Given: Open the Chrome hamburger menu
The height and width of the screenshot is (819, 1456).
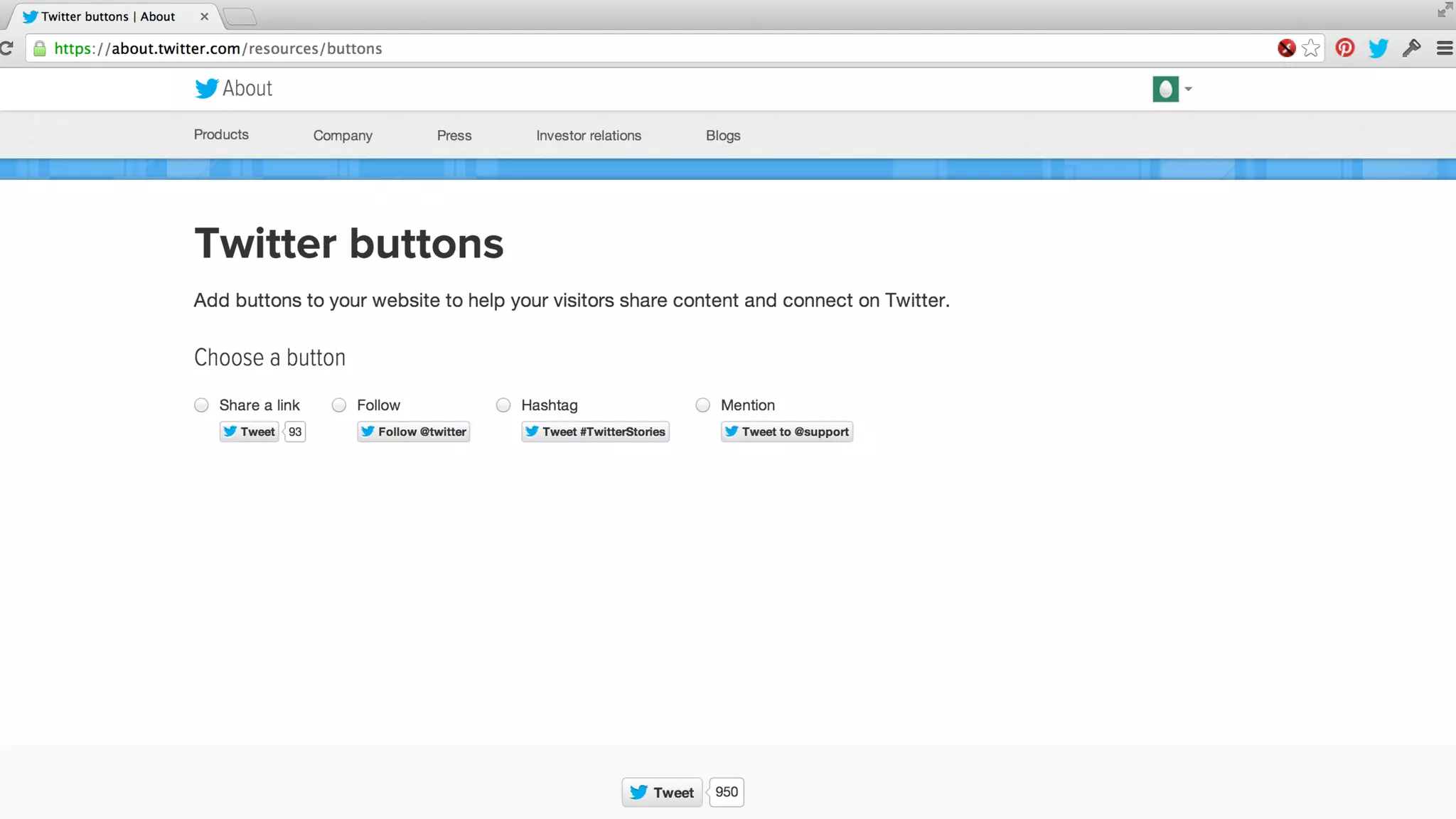Looking at the screenshot, I should coord(1445,48).
